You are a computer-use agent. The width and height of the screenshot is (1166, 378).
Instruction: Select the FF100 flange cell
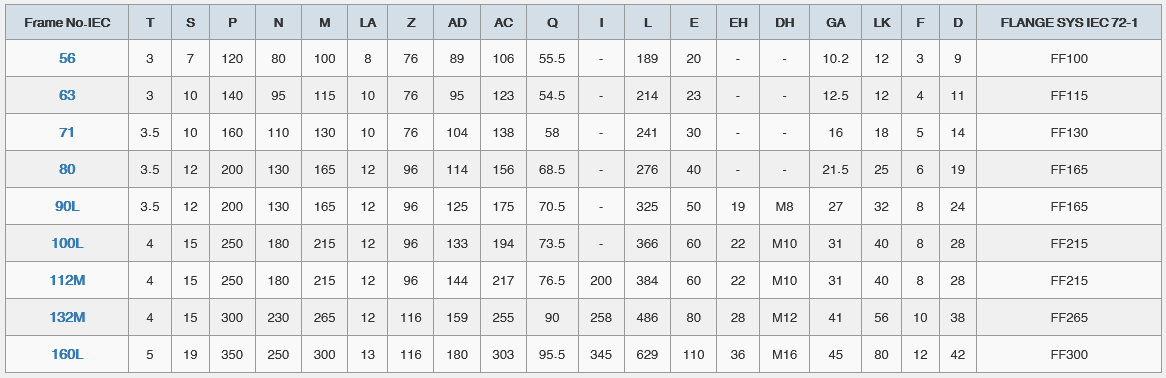click(x=1069, y=58)
